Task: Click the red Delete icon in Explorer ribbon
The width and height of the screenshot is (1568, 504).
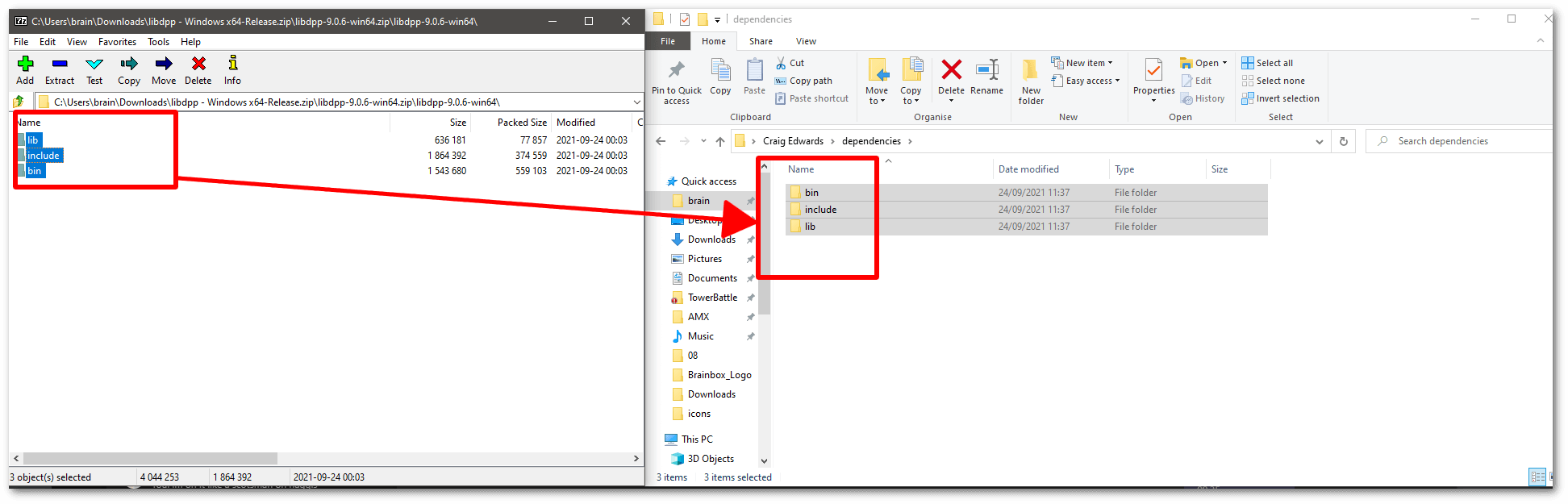Action: pyautogui.click(x=951, y=71)
